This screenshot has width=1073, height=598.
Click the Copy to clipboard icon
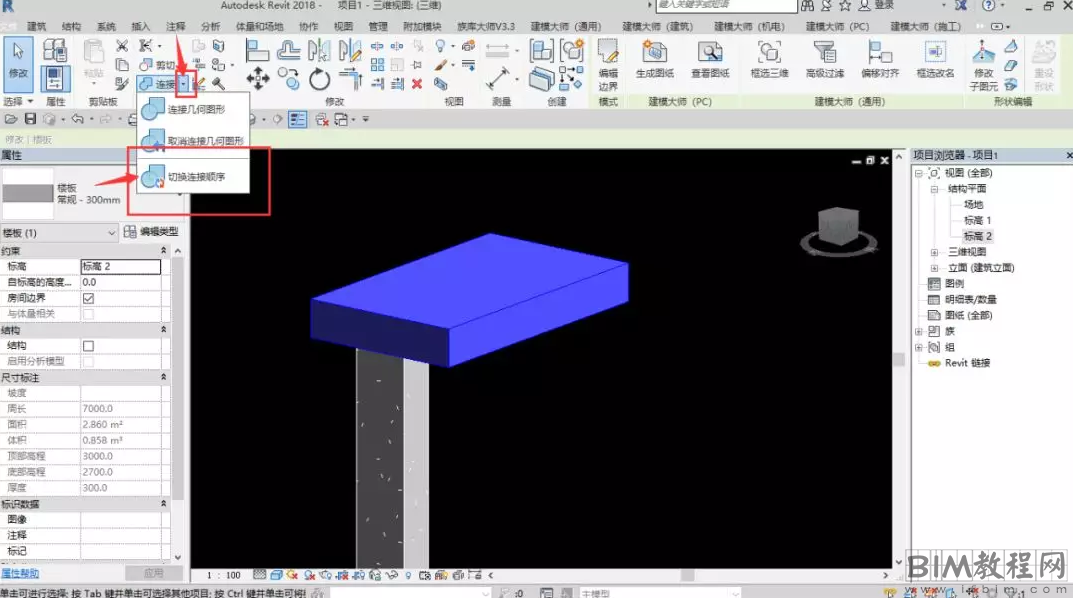122,65
